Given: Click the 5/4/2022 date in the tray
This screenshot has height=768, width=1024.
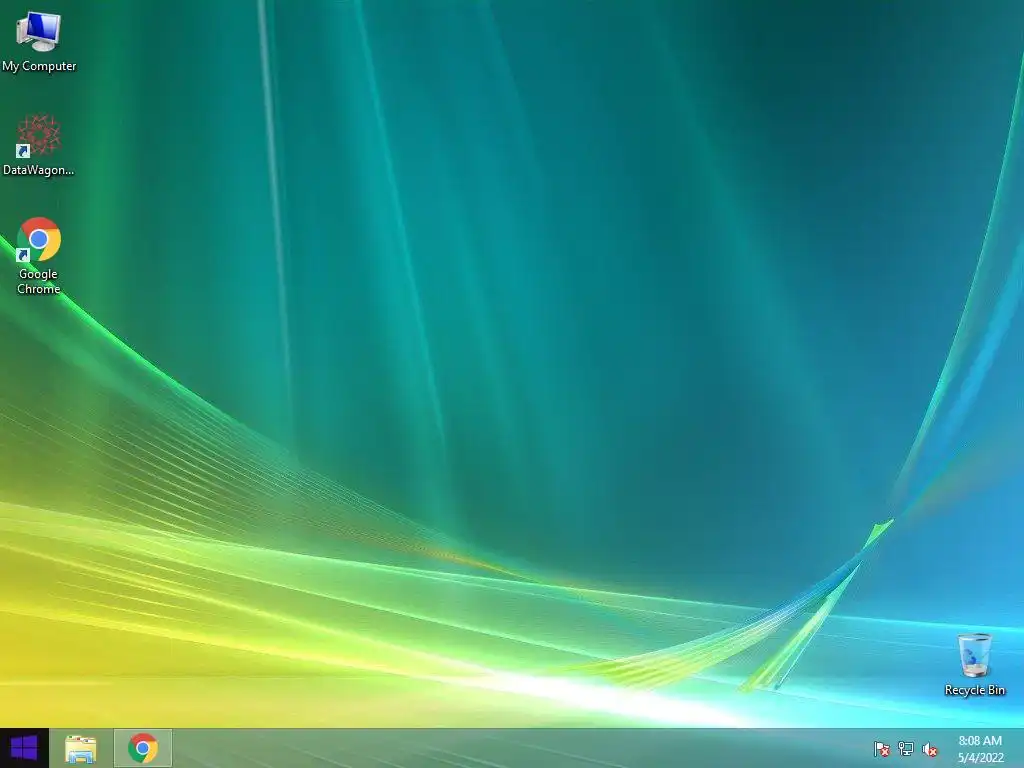Looking at the screenshot, I should 980,758.
